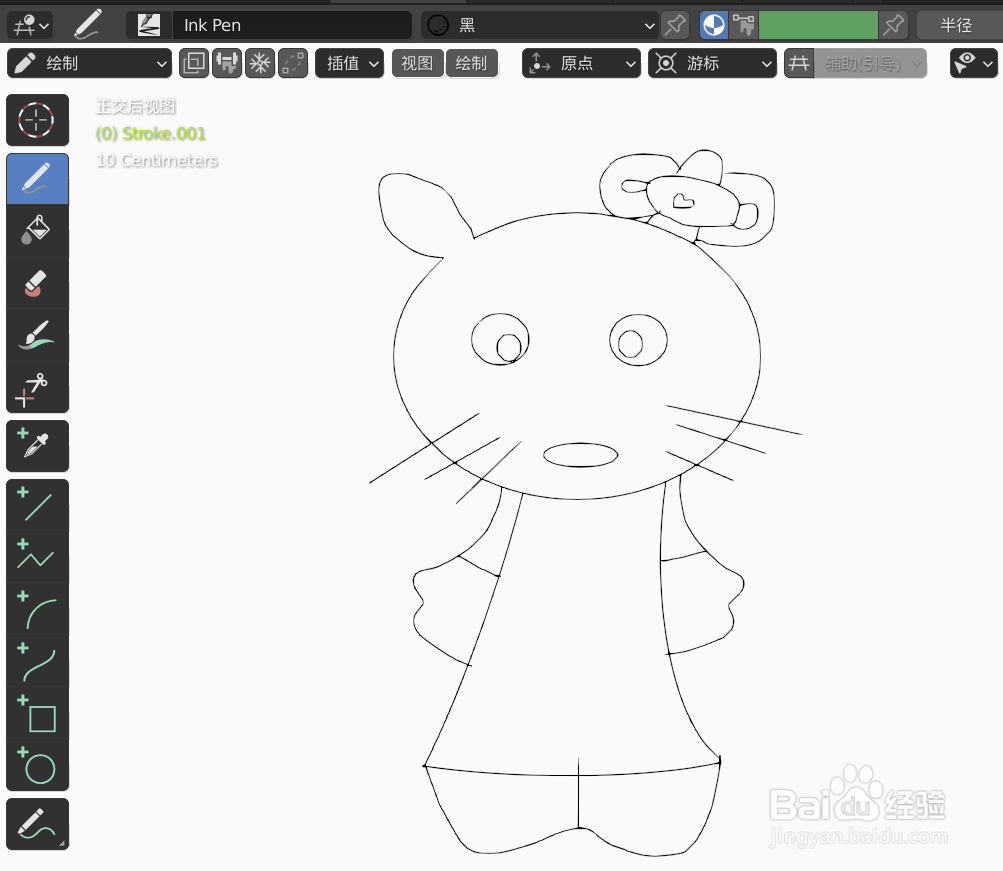Select the Box primitive tool

point(37,713)
